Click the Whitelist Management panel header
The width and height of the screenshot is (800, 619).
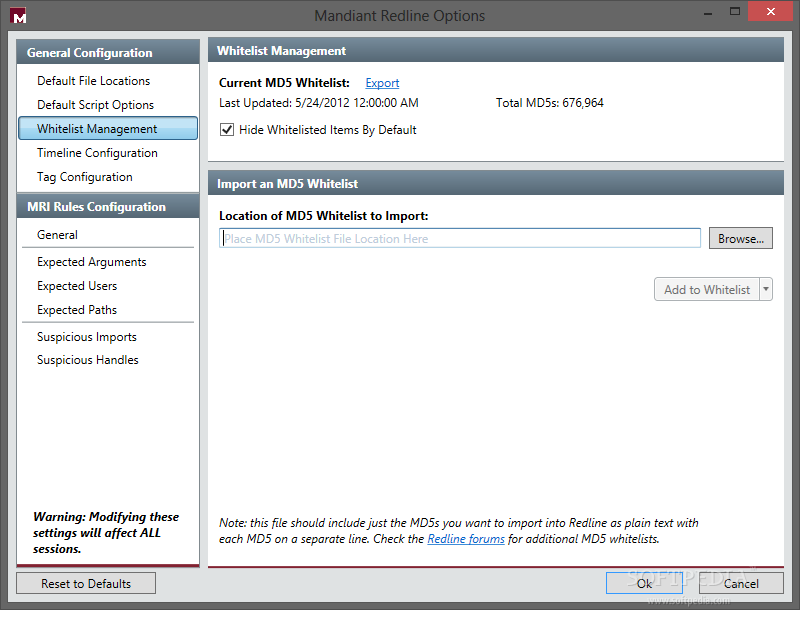495,51
